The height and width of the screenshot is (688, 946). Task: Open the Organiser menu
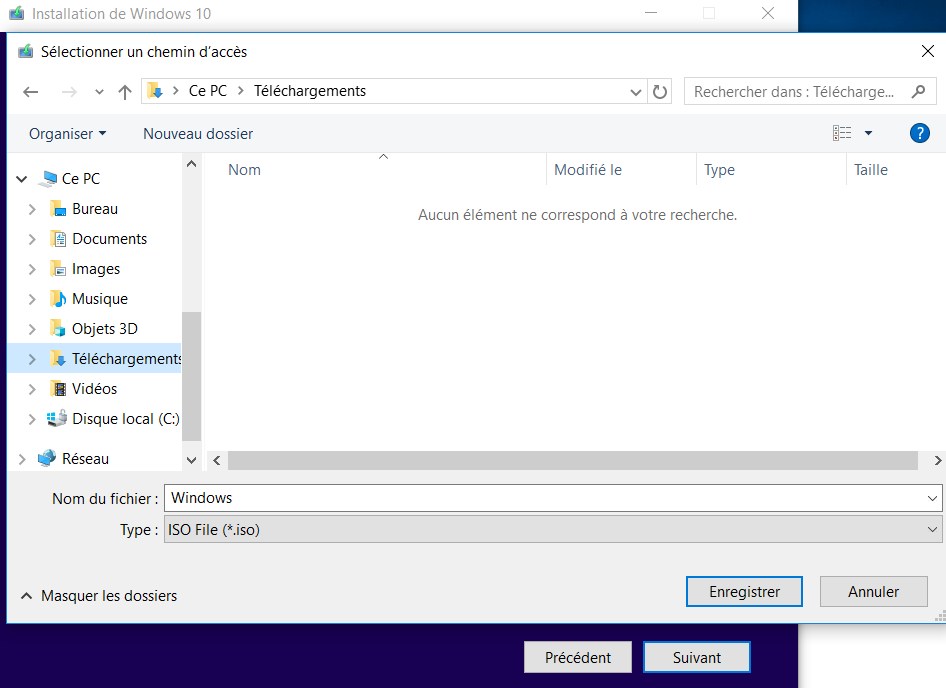tap(68, 133)
